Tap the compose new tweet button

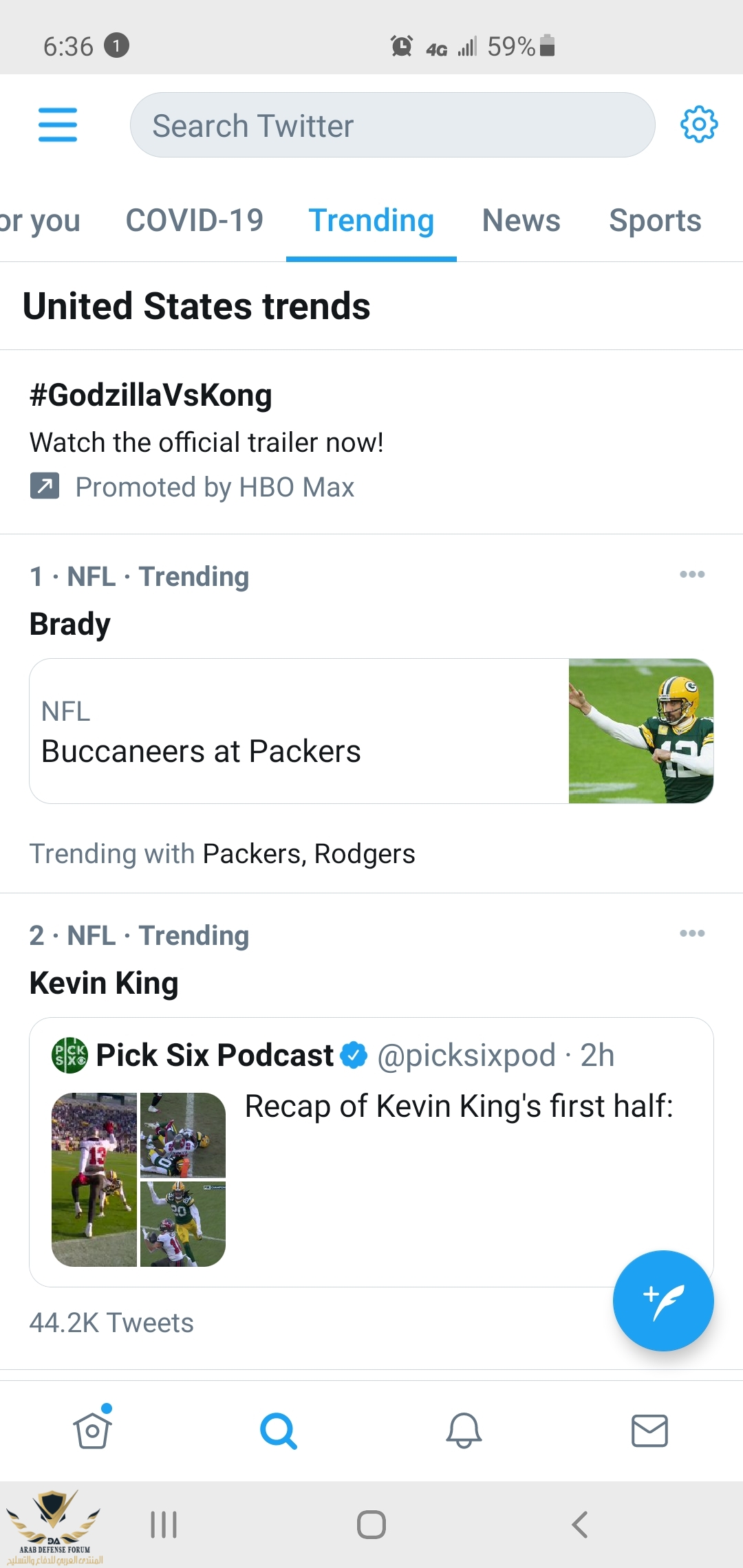click(x=663, y=1300)
